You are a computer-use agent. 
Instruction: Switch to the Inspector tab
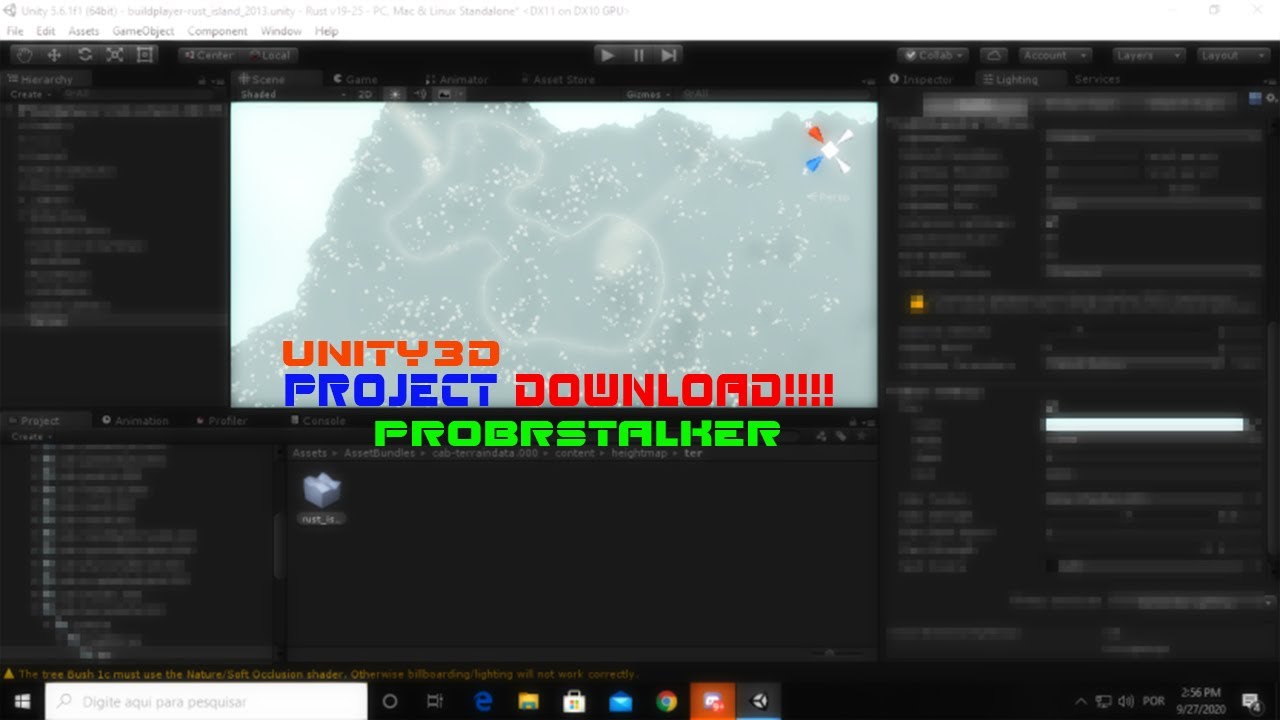point(921,79)
